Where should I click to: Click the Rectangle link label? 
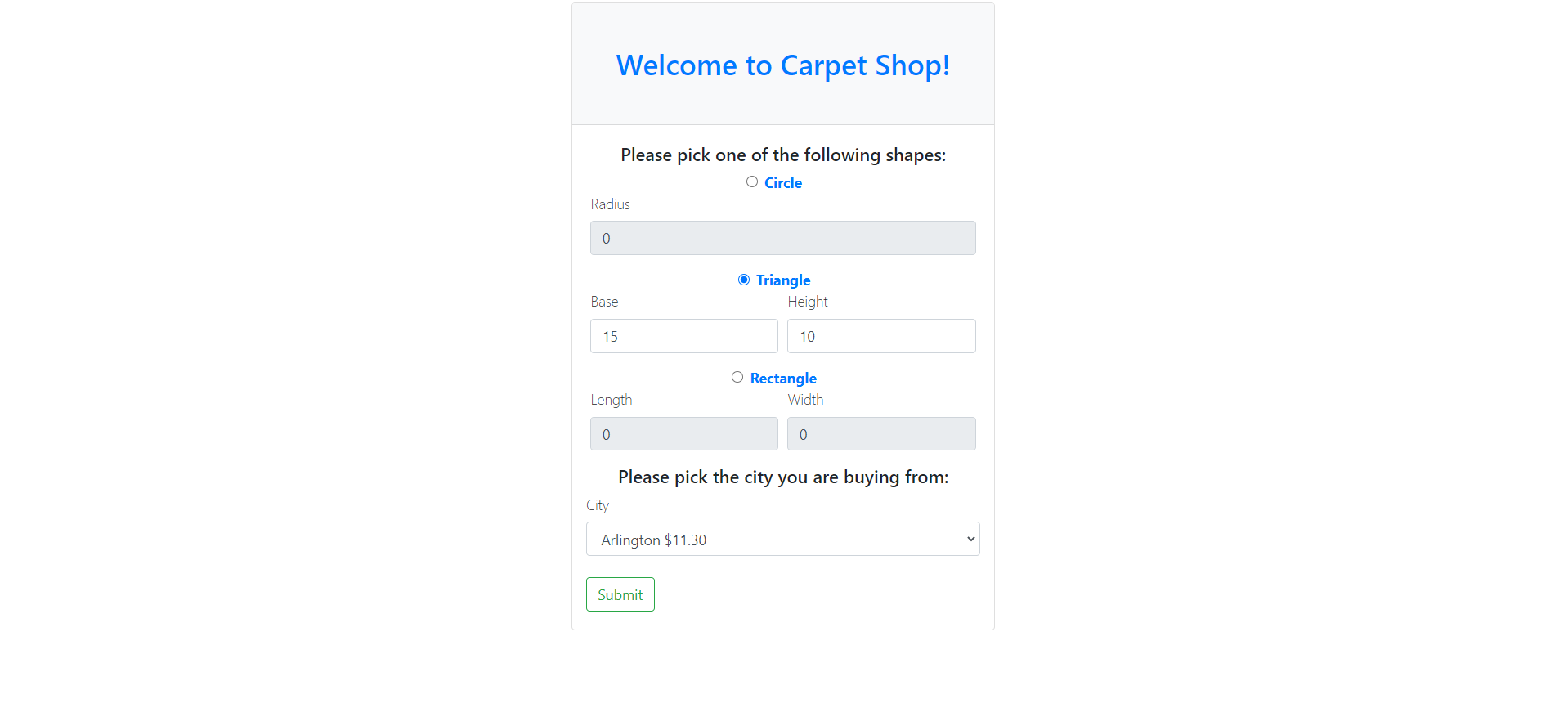coord(782,378)
